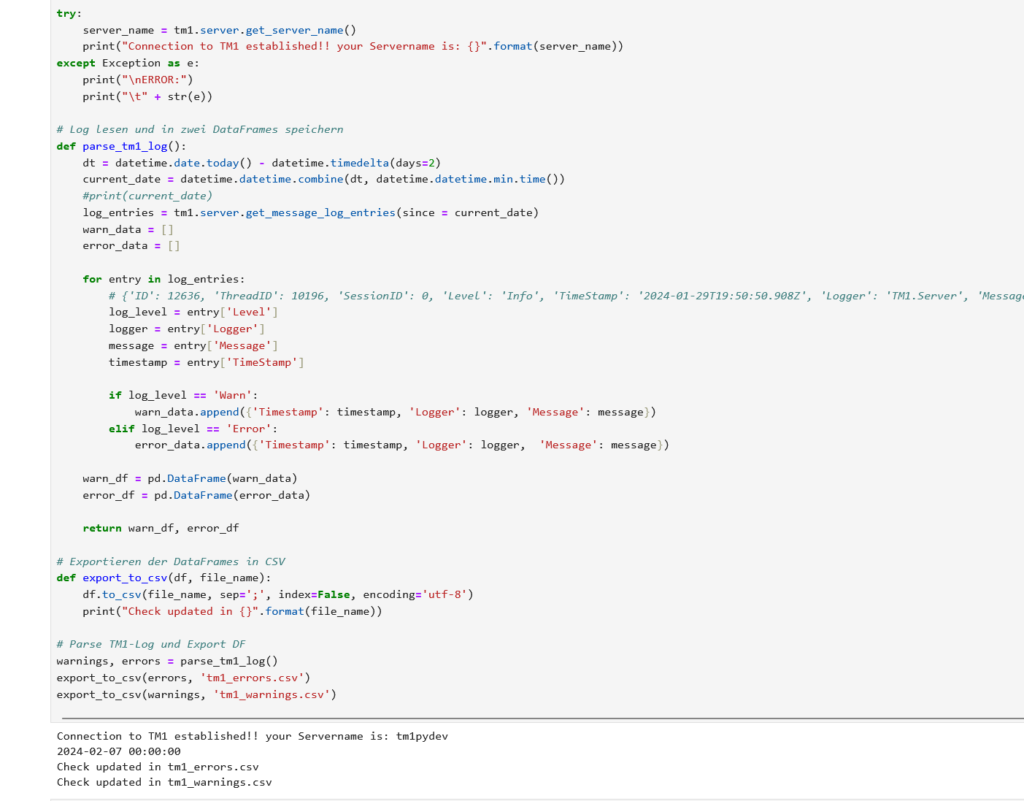
Task: Click the commented-out print(current_date) line
Action: coord(147,196)
